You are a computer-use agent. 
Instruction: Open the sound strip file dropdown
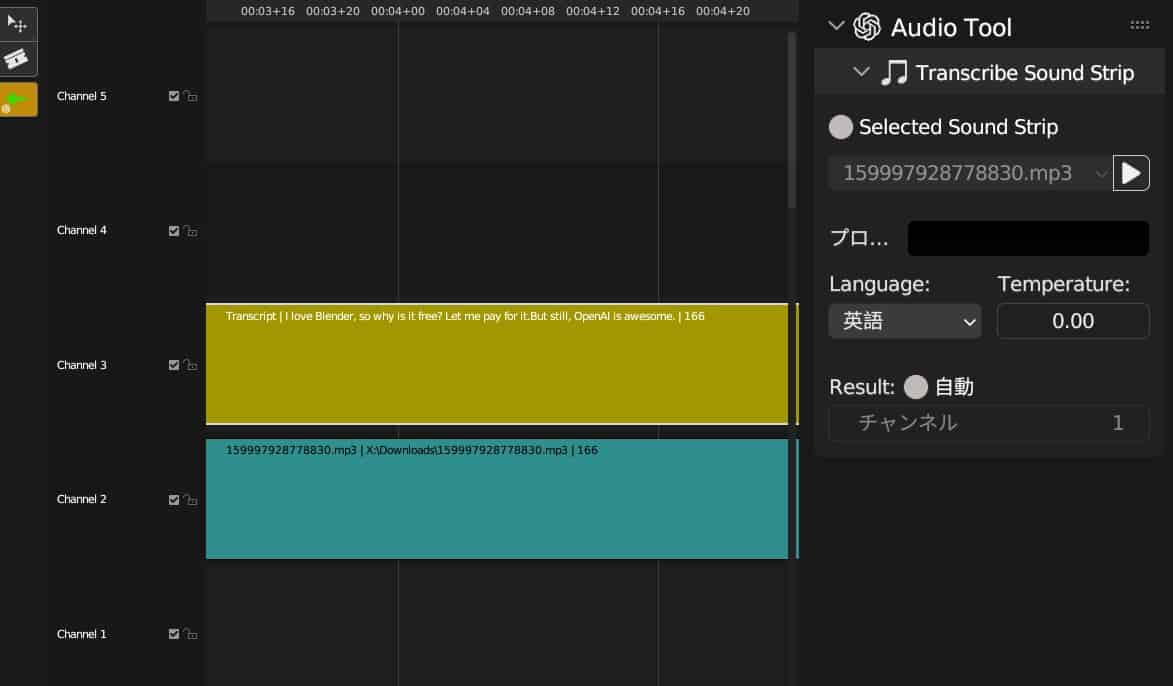click(x=970, y=173)
